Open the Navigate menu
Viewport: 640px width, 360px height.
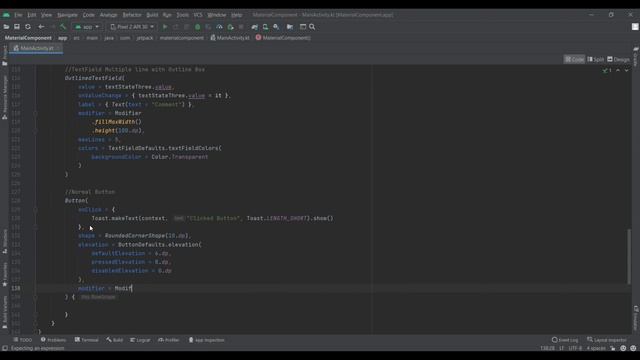67,15
